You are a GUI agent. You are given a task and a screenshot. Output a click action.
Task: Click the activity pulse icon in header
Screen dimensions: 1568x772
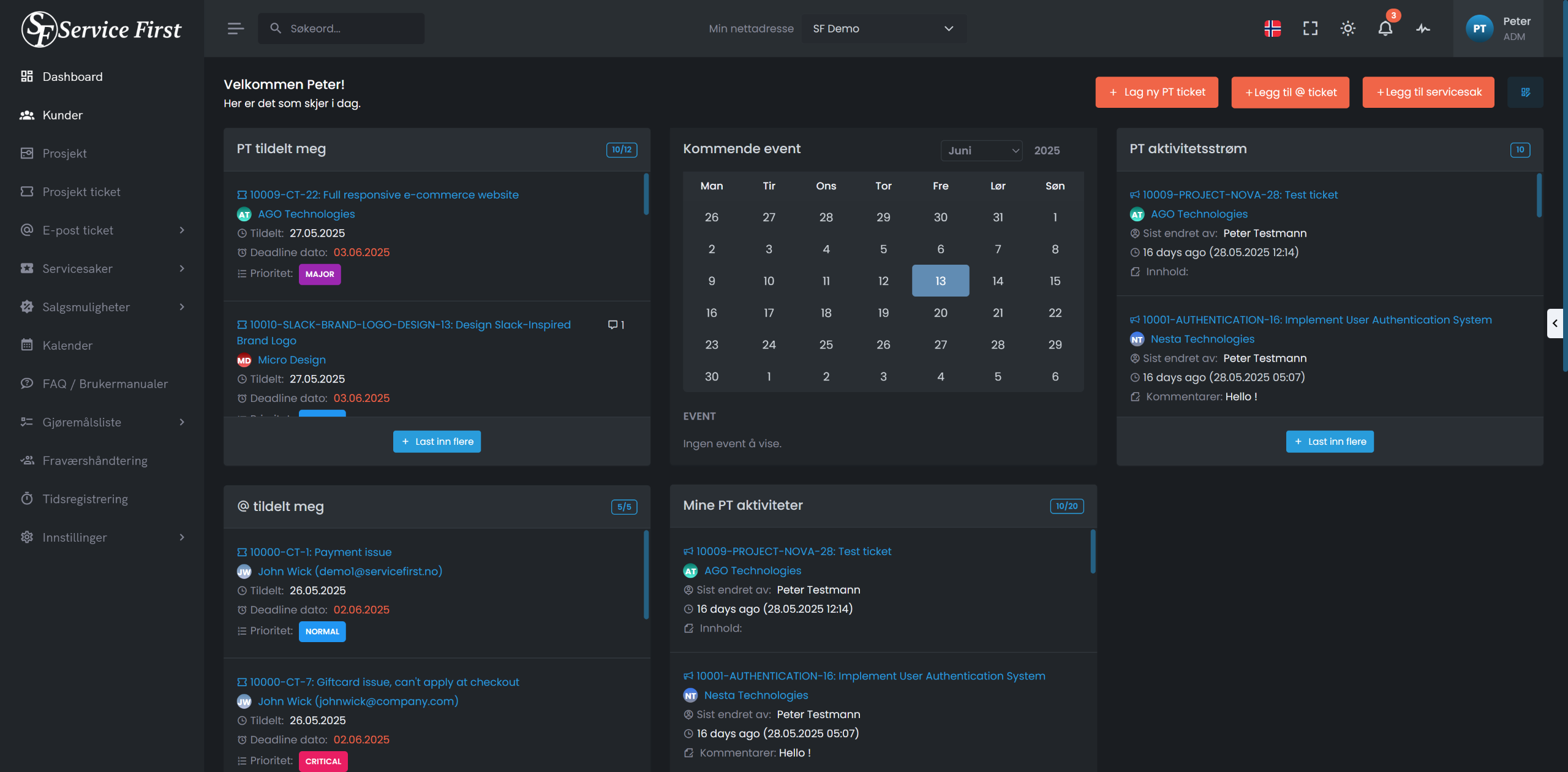1423,28
